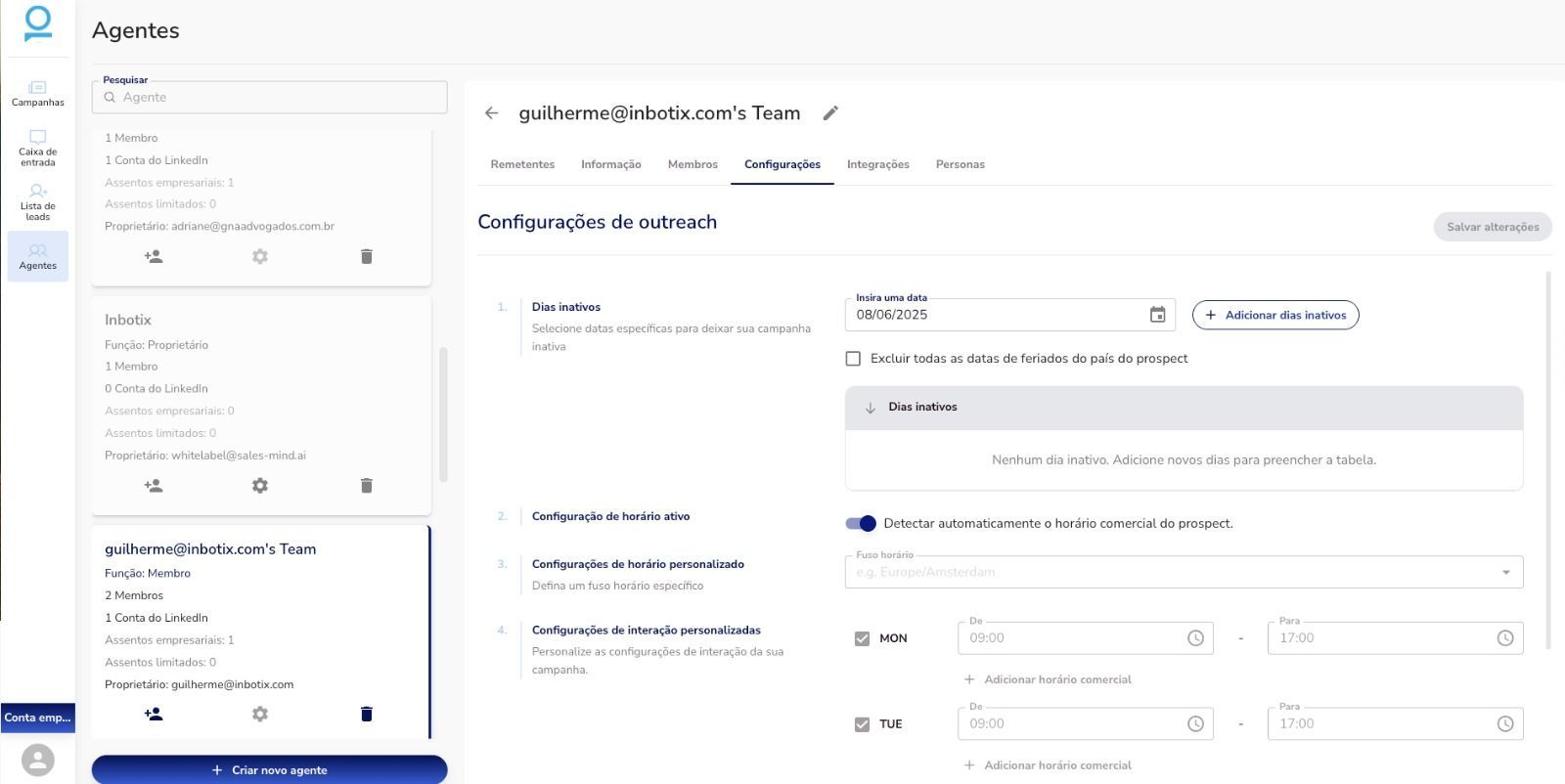Click clock icon in TUE De field
This screenshot has height=784, width=1565.
click(x=1195, y=724)
